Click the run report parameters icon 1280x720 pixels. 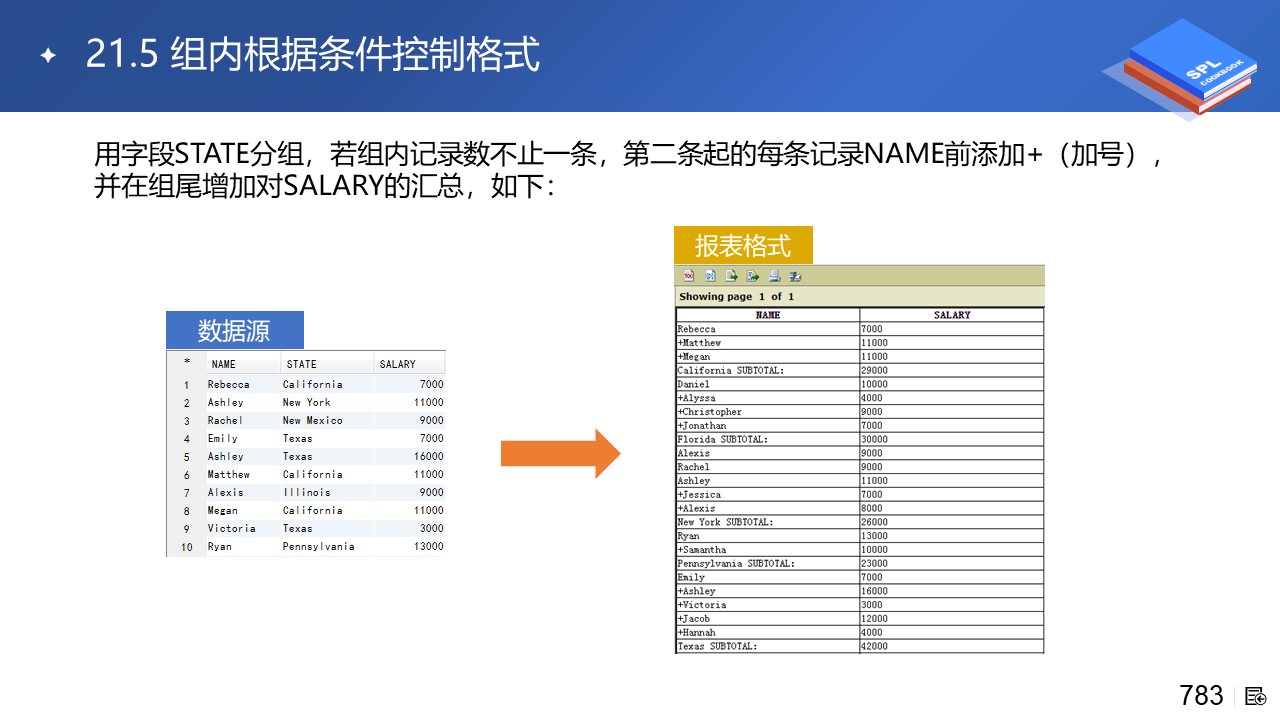[x=710, y=276]
